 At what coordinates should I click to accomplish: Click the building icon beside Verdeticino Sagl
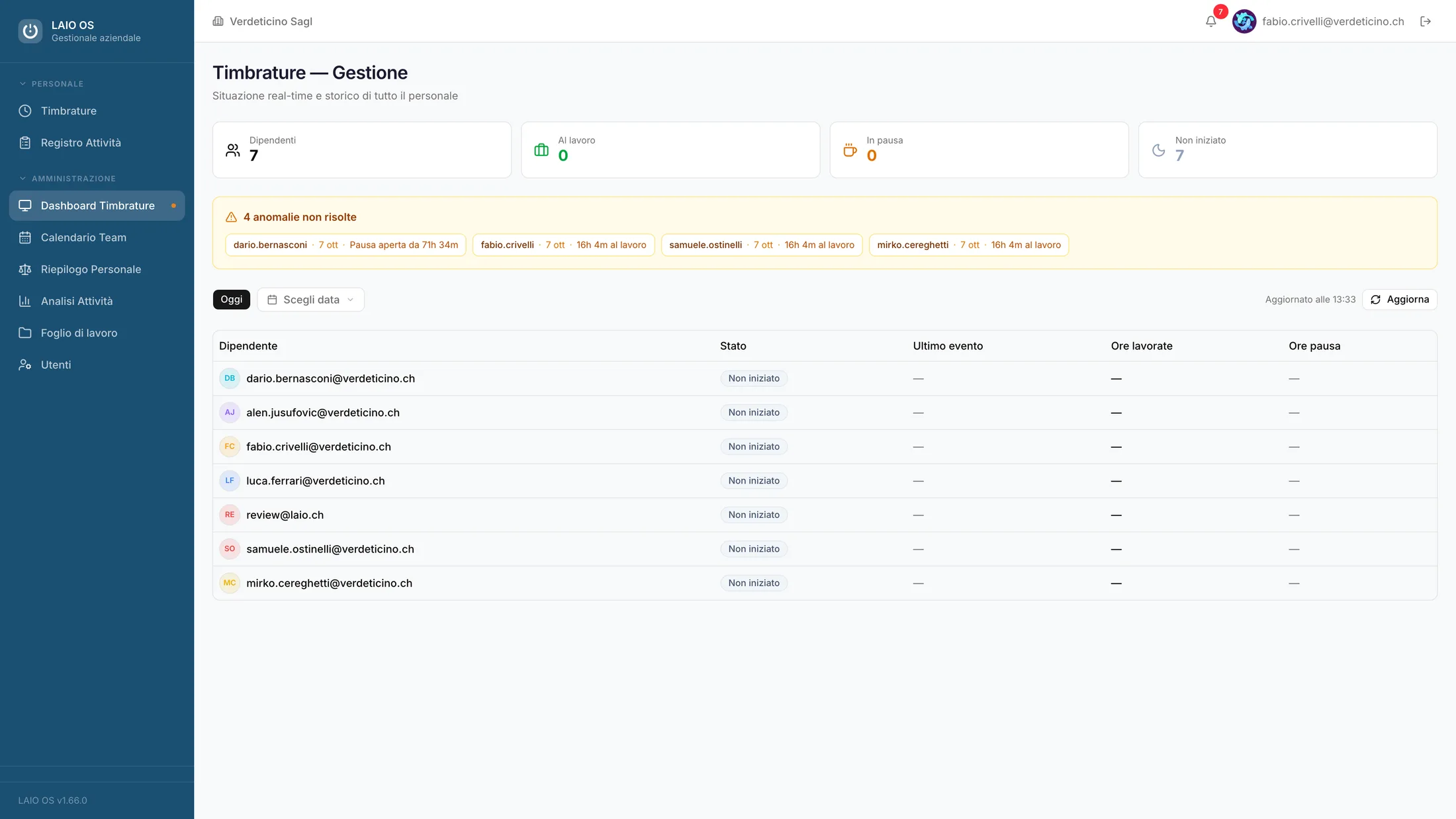(218, 21)
